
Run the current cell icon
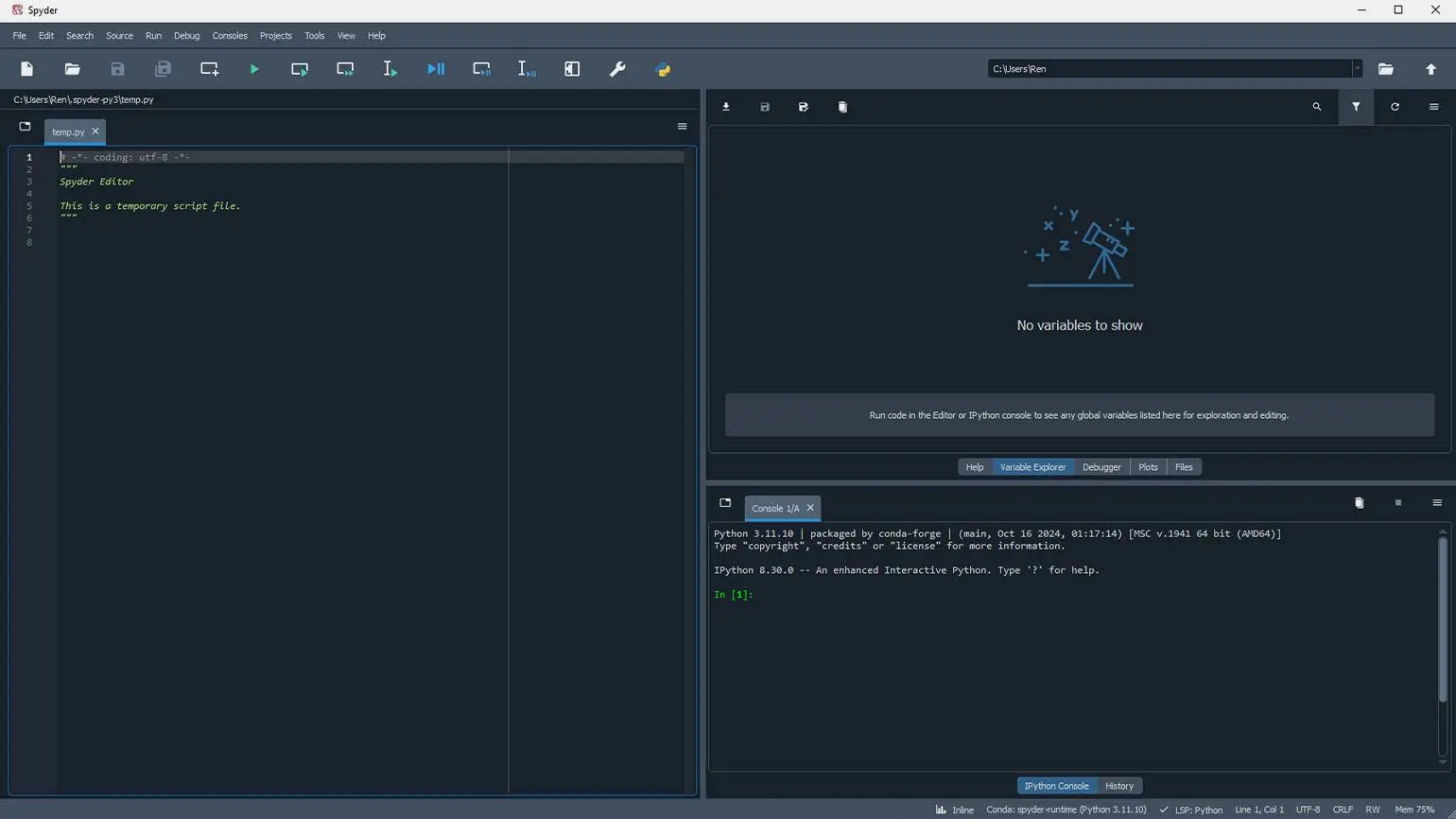(300, 69)
